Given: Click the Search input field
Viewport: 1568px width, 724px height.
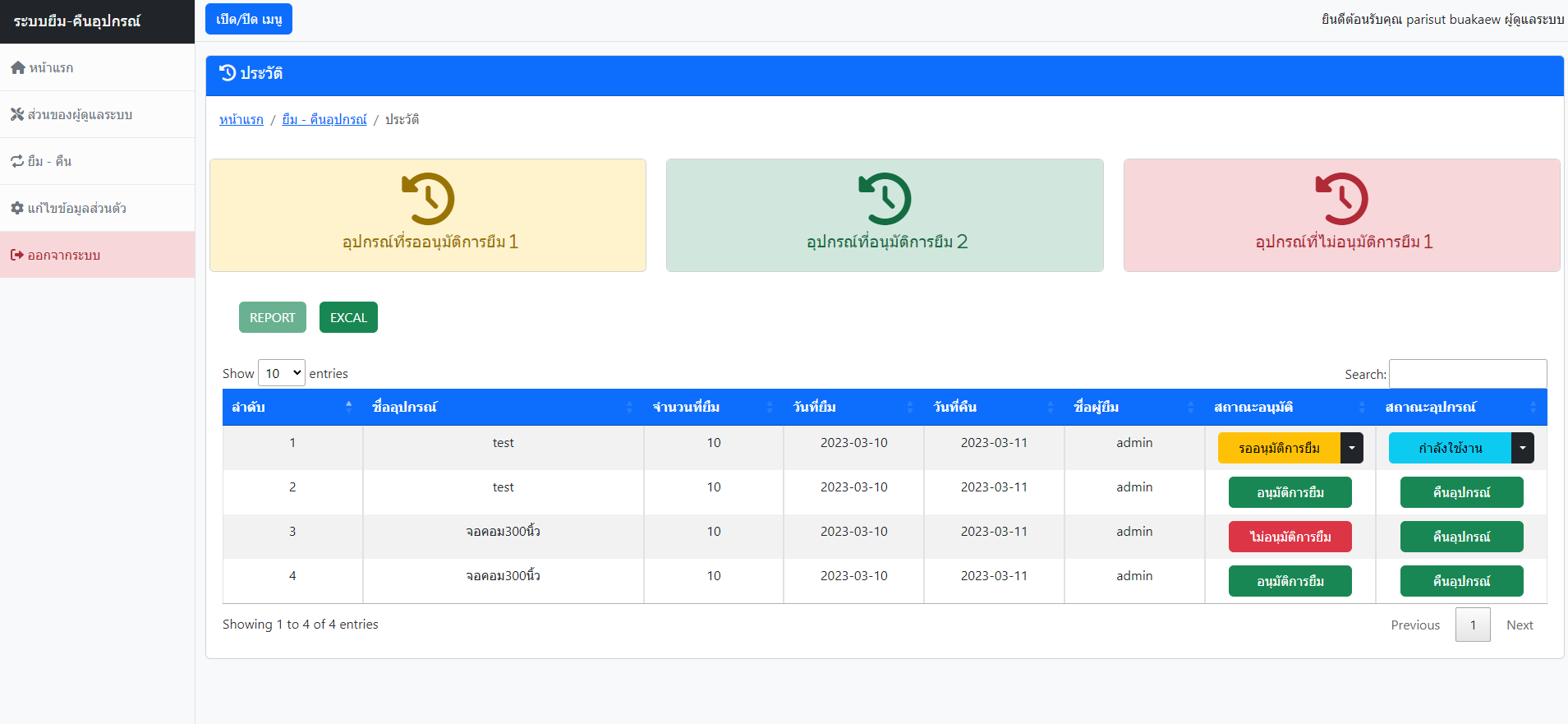Looking at the screenshot, I should (1468, 373).
